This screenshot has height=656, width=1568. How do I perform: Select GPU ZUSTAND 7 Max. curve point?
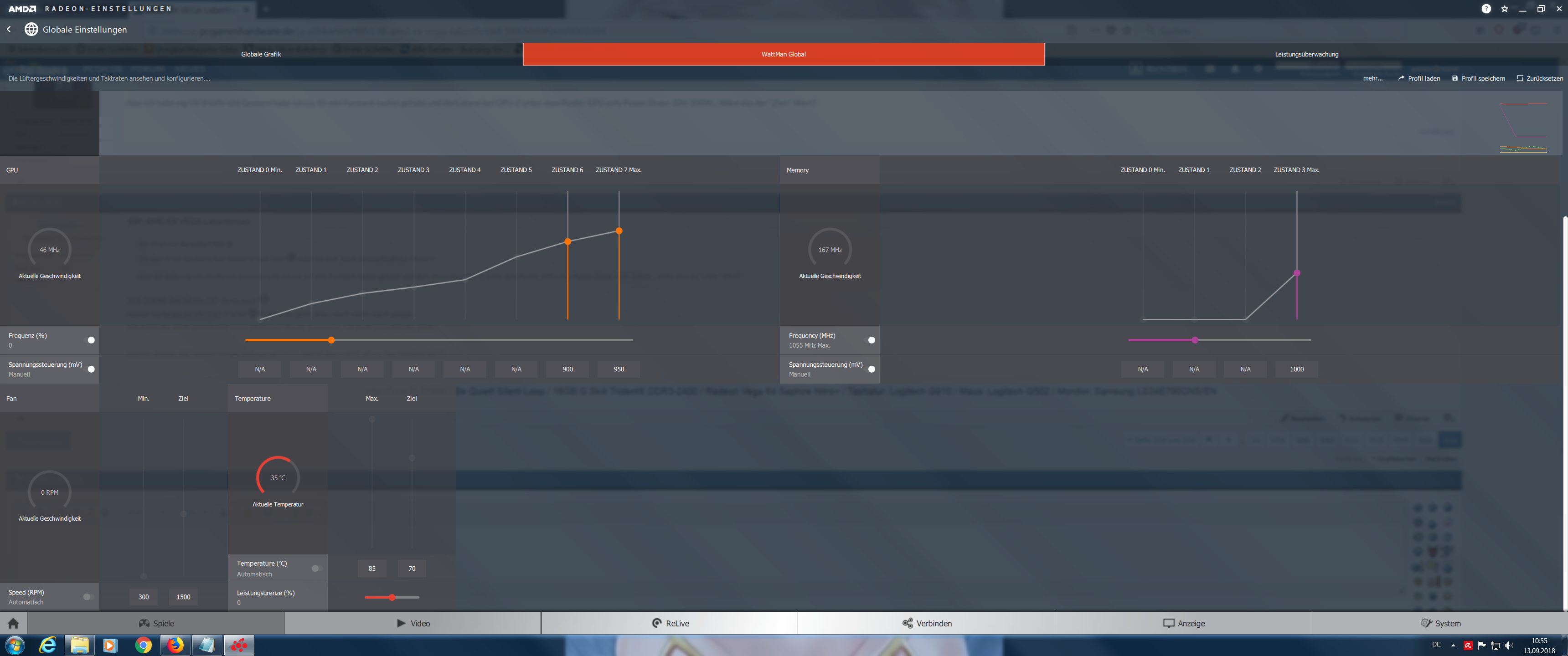(x=619, y=231)
